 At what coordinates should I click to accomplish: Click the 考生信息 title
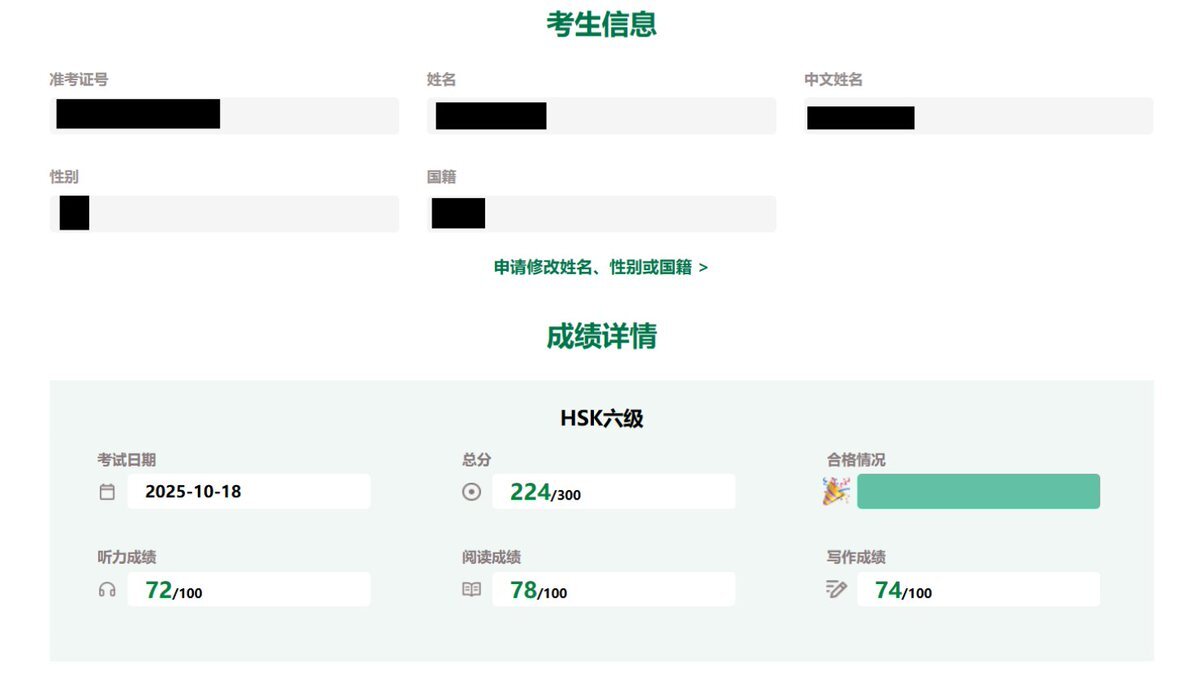pos(601,24)
